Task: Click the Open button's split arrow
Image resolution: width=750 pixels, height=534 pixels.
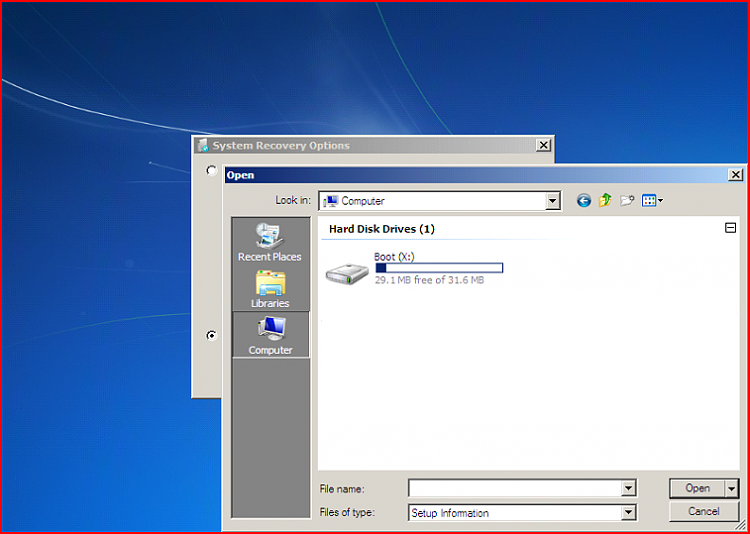Action: coord(732,489)
